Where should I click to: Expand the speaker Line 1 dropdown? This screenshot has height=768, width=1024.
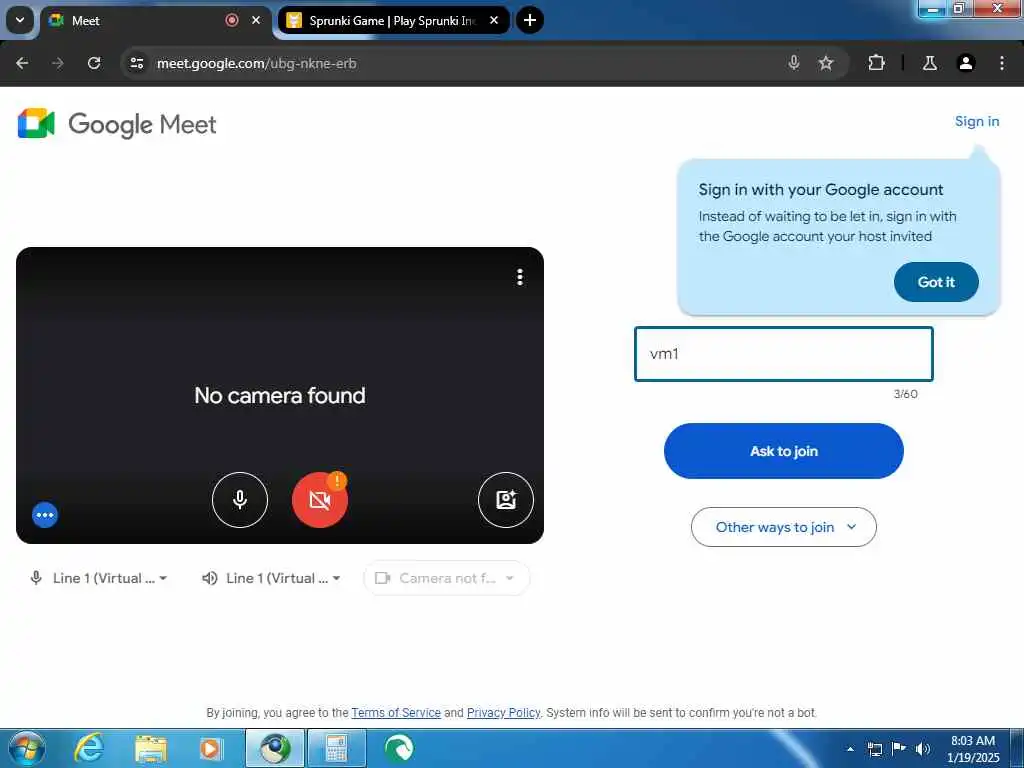pyautogui.click(x=272, y=578)
